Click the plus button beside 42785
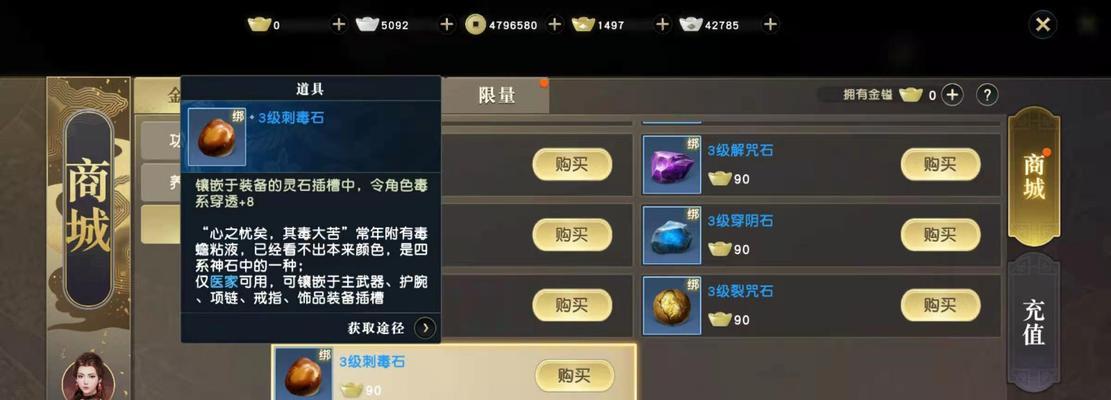1111x400 pixels. click(x=769, y=25)
